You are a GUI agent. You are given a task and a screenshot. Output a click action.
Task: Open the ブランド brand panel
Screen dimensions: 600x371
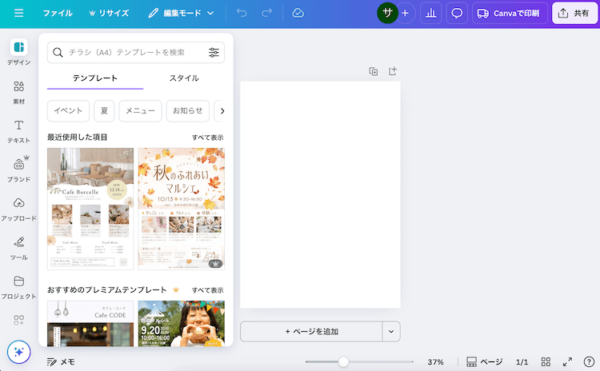pyautogui.click(x=19, y=169)
